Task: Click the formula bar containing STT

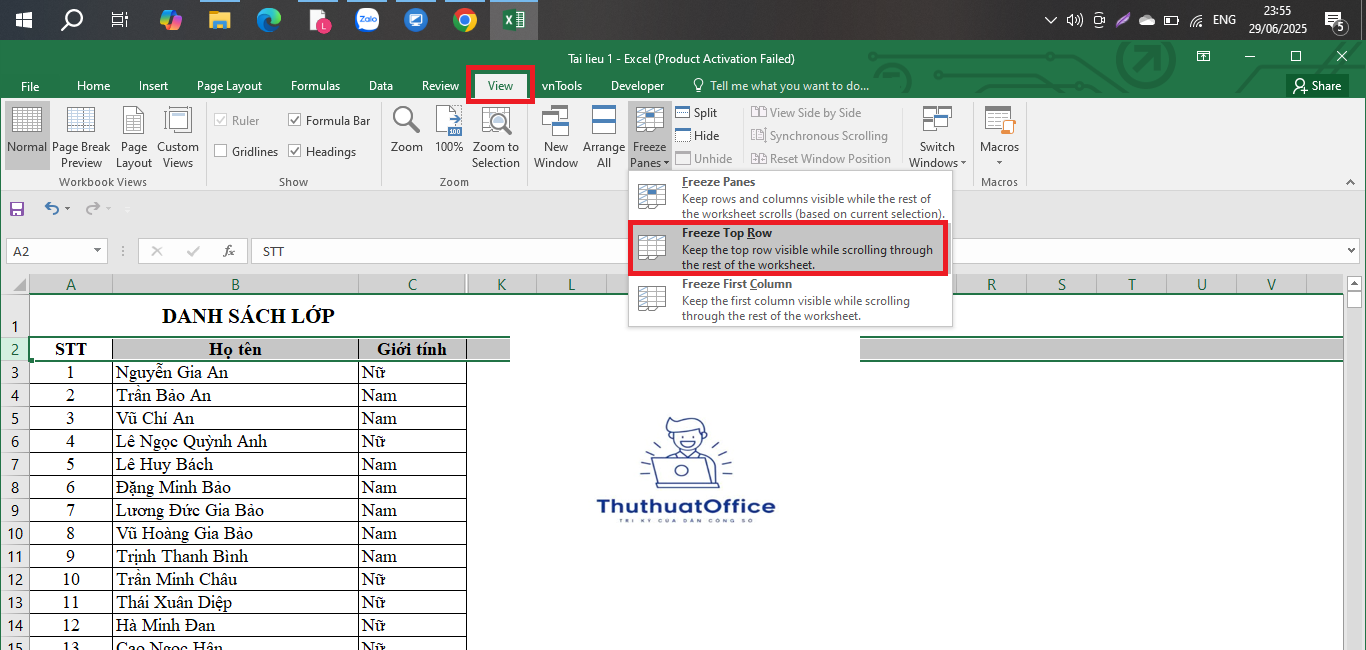Action: tap(797, 251)
